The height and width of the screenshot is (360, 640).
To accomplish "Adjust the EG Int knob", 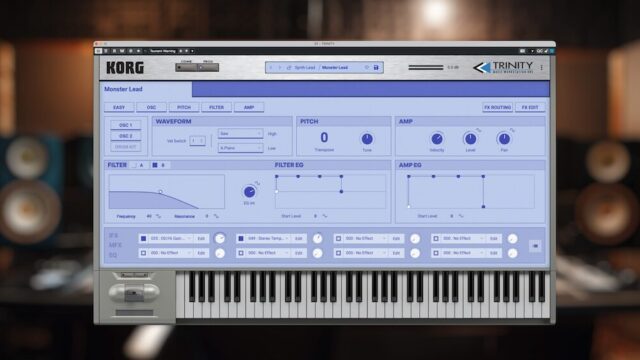I will tap(249, 192).
